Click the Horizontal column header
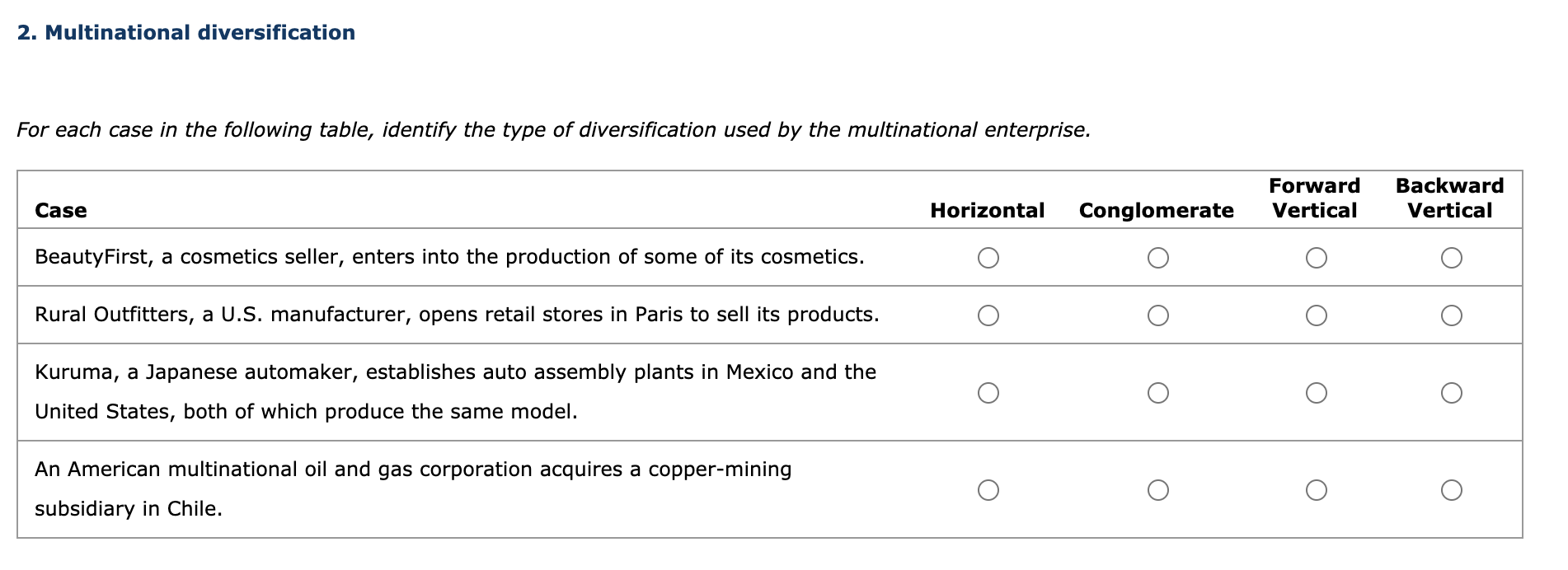Viewport: 1568px width, 570px height. [x=987, y=210]
